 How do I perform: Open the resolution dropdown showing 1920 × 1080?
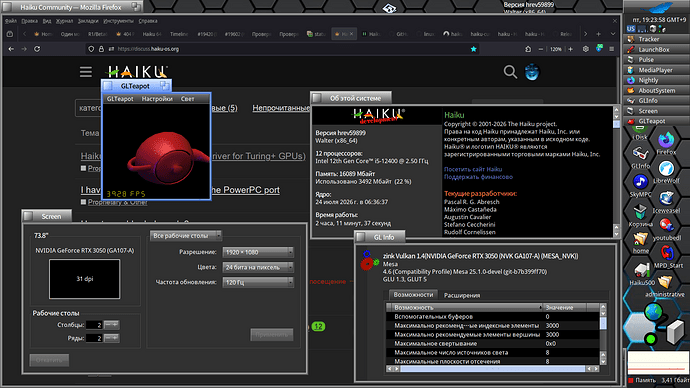258,252
